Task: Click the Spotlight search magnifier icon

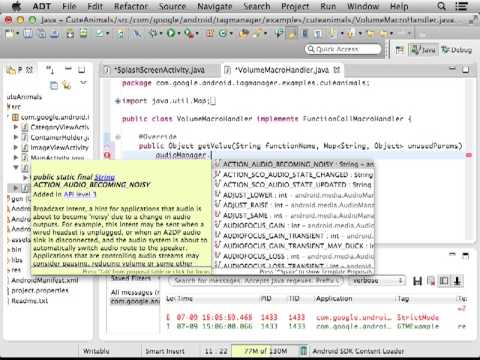Action: [441, 6]
